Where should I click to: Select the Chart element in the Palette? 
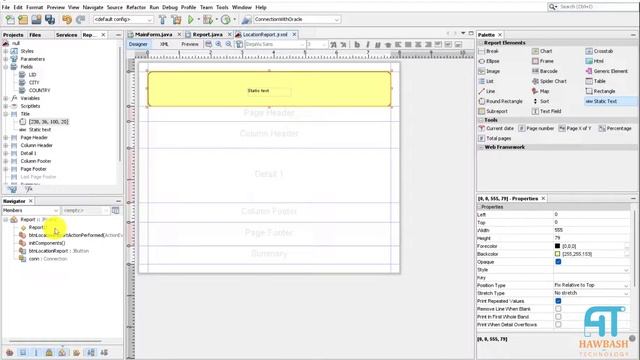[542, 51]
